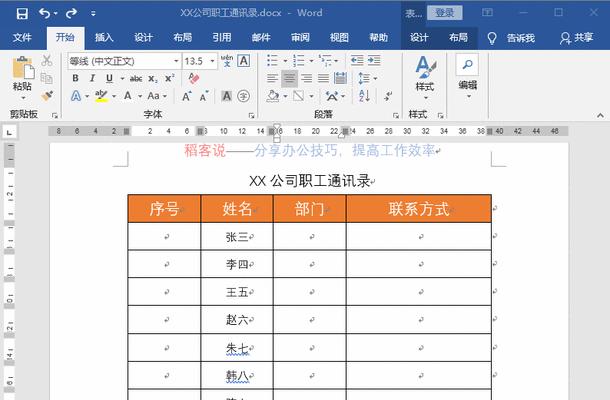Open the 文件 menu

(x=22, y=37)
